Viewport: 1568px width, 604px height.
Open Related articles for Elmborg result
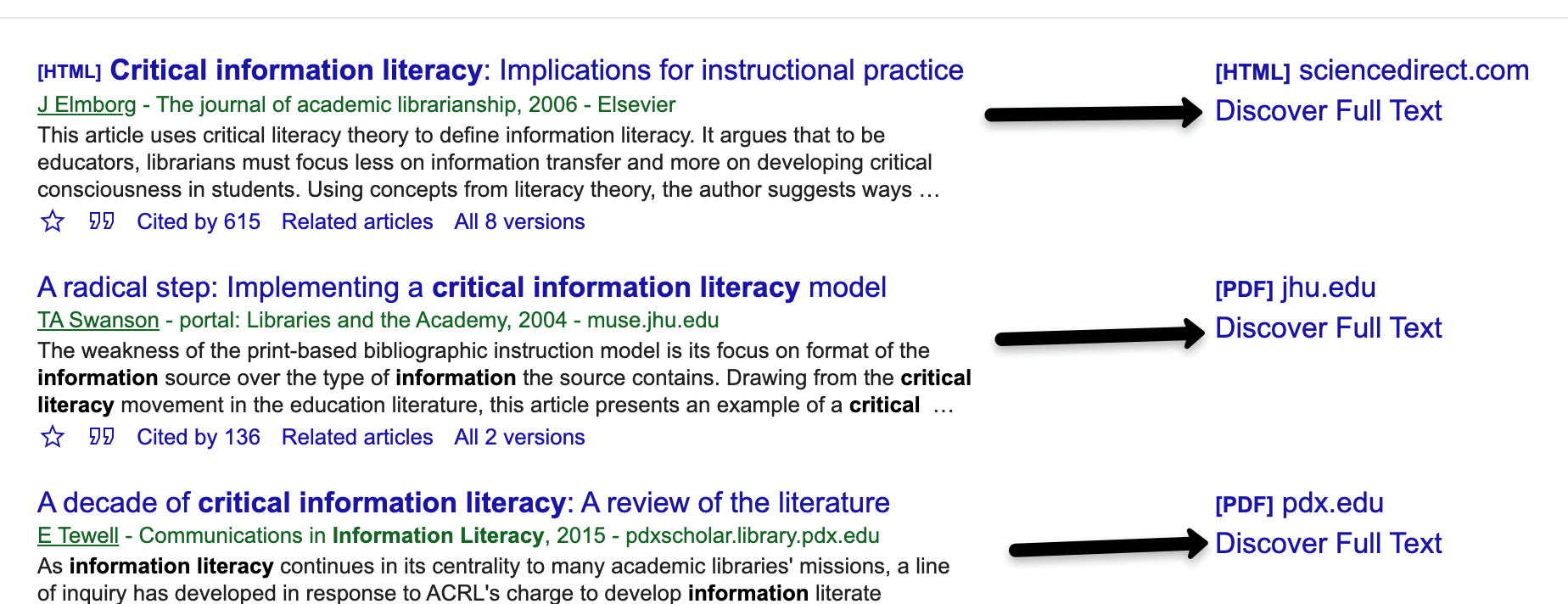[x=357, y=222]
